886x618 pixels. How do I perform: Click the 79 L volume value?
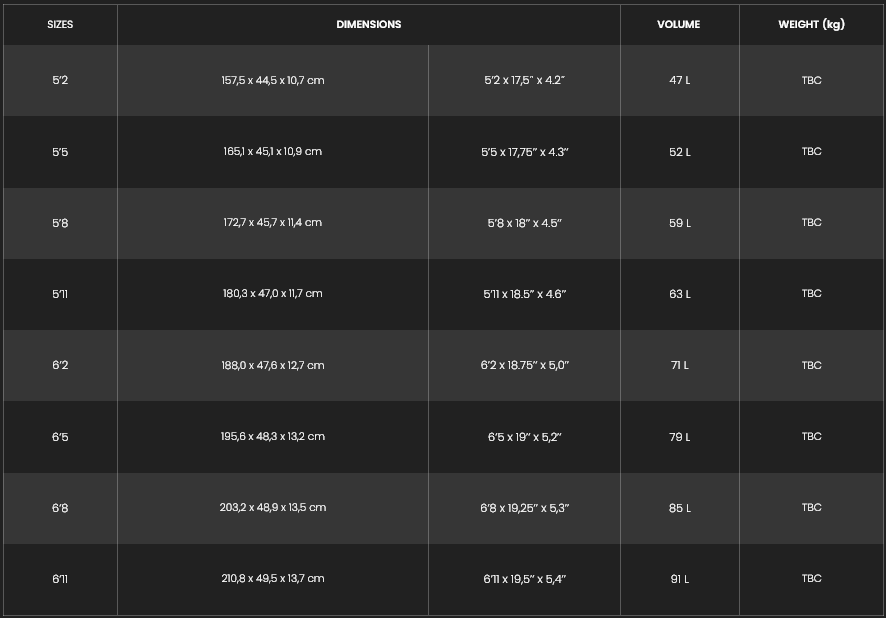click(x=679, y=437)
